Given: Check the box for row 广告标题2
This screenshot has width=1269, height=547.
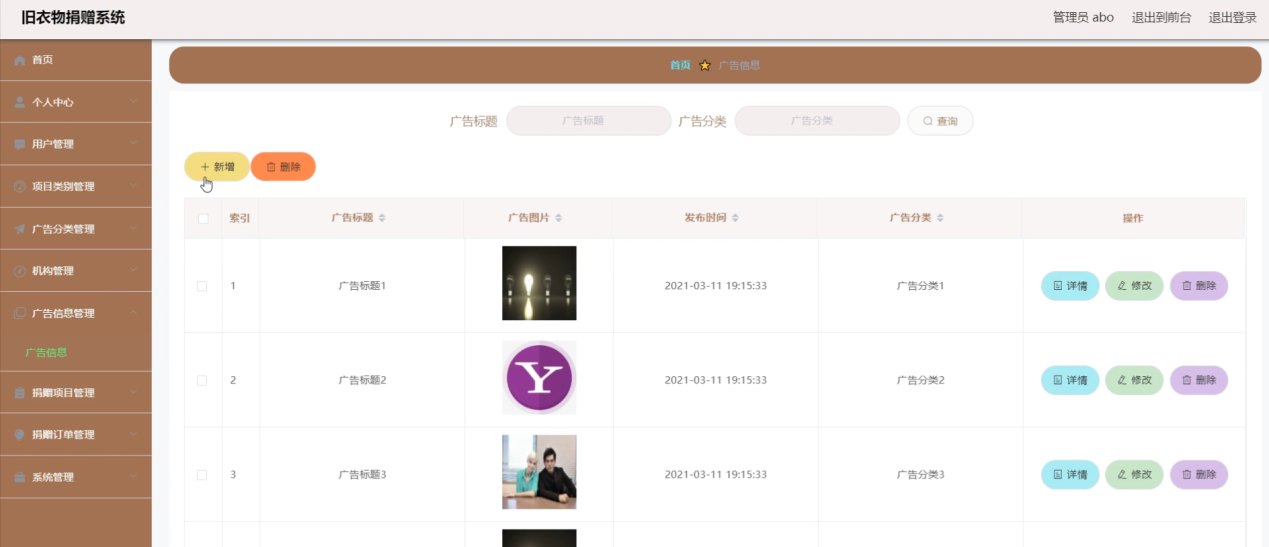Looking at the screenshot, I should pos(202,380).
